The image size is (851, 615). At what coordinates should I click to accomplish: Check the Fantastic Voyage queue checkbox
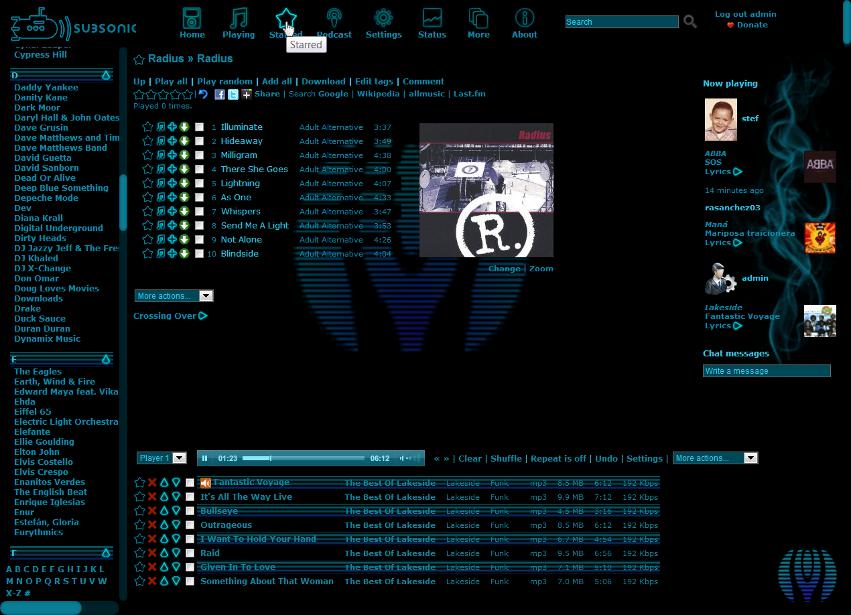click(189, 483)
